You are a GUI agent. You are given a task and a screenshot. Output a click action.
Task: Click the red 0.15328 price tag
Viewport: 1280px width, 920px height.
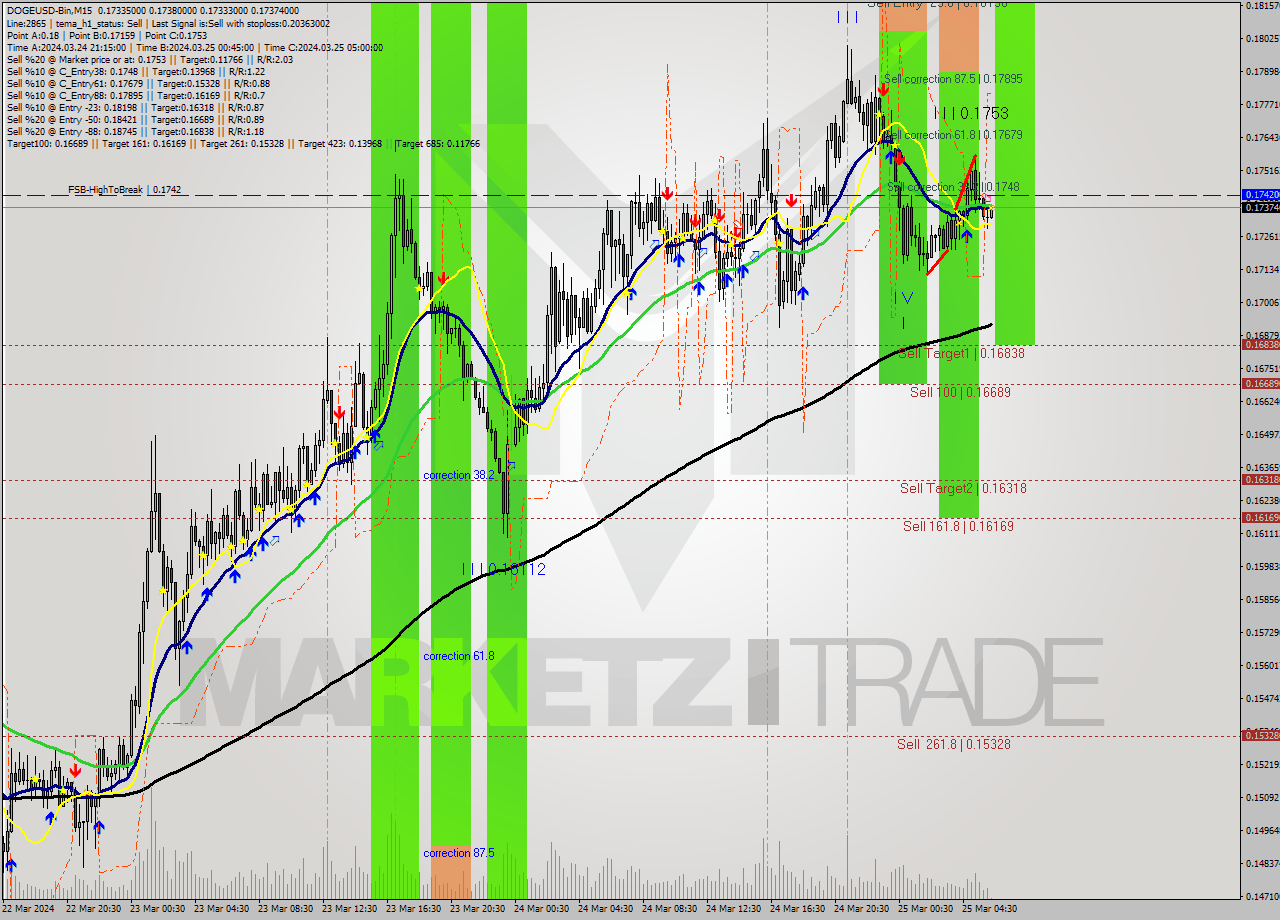point(1260,735)
